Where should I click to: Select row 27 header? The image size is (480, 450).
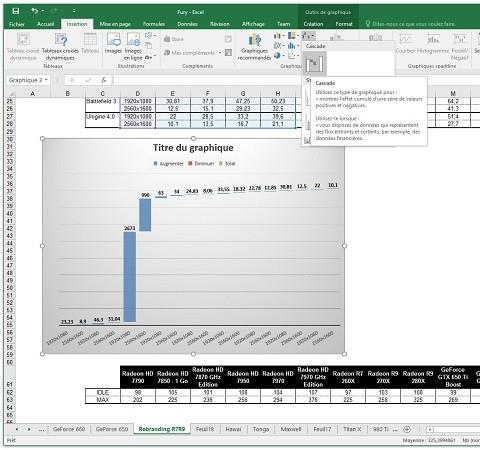10,116
